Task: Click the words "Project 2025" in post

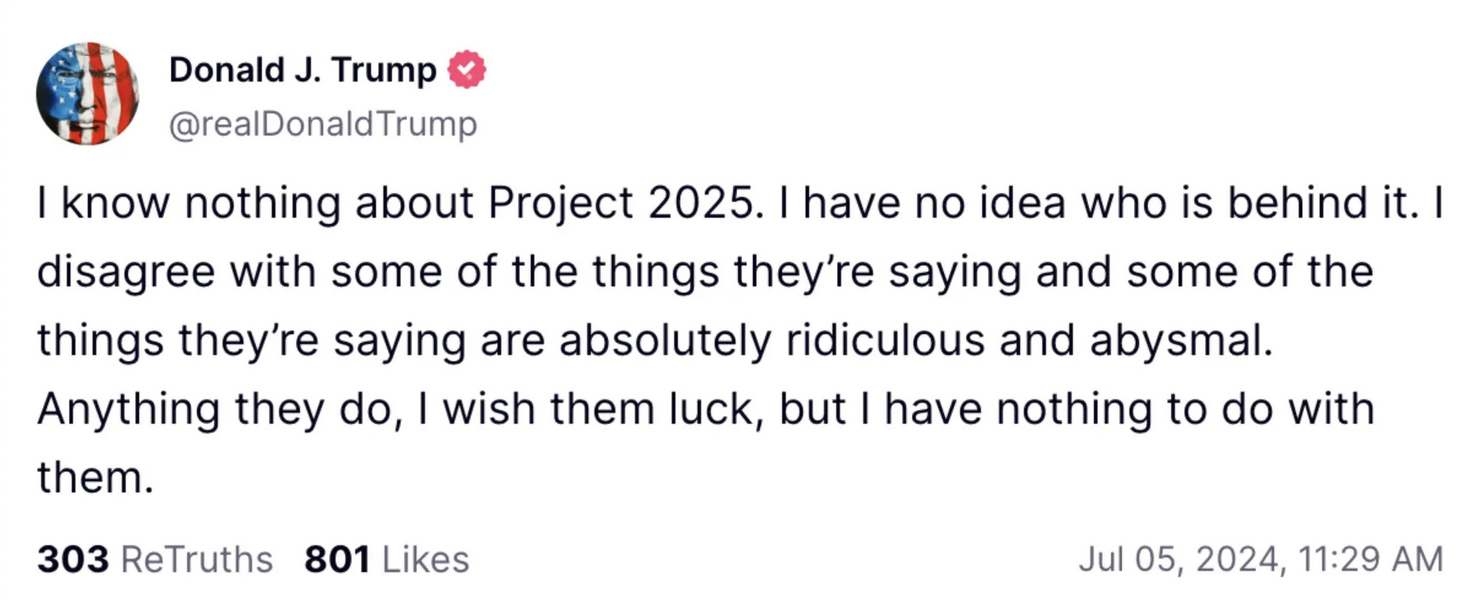Action: [619, 204]
